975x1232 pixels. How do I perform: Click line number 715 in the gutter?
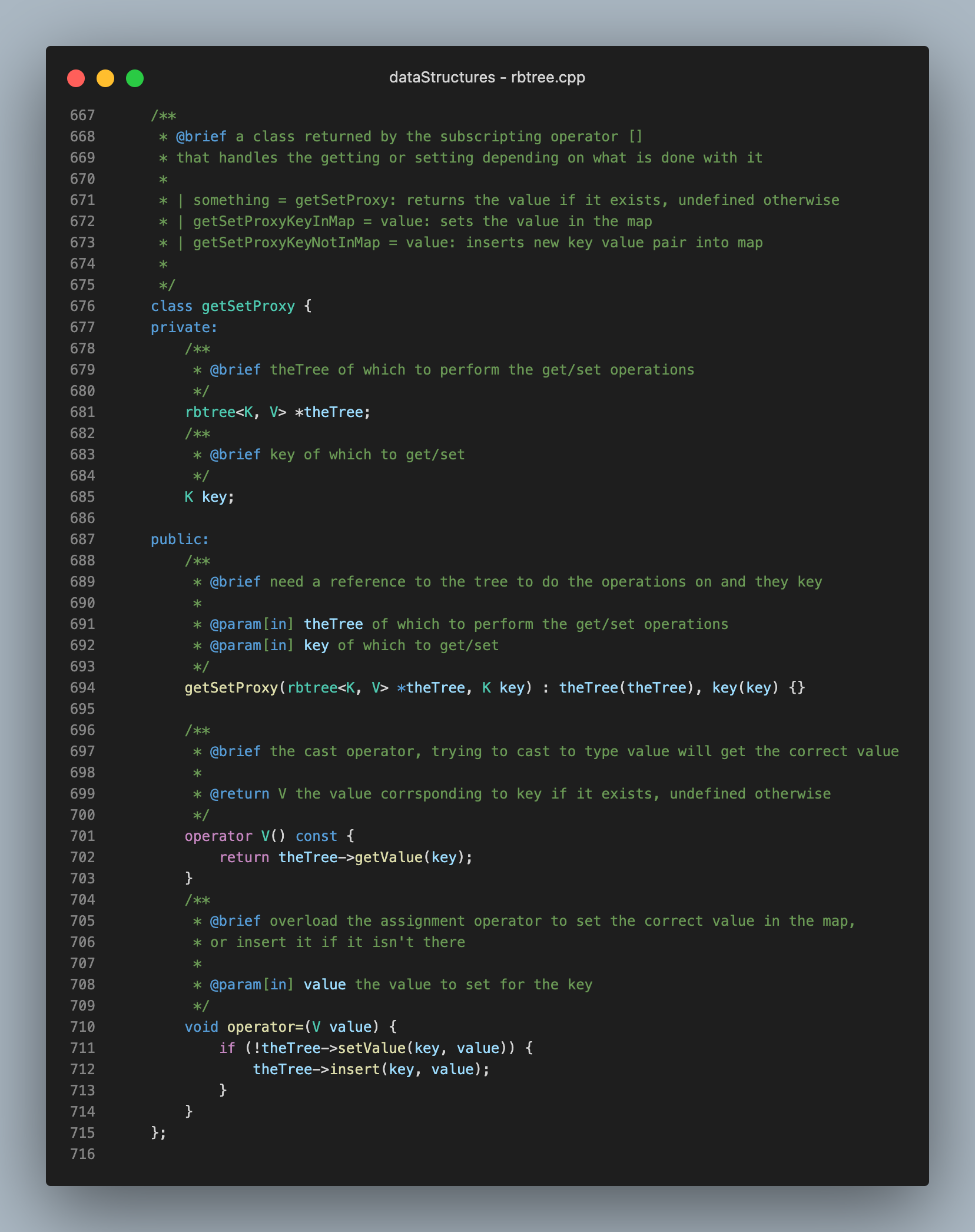(x=83, y=1132)
